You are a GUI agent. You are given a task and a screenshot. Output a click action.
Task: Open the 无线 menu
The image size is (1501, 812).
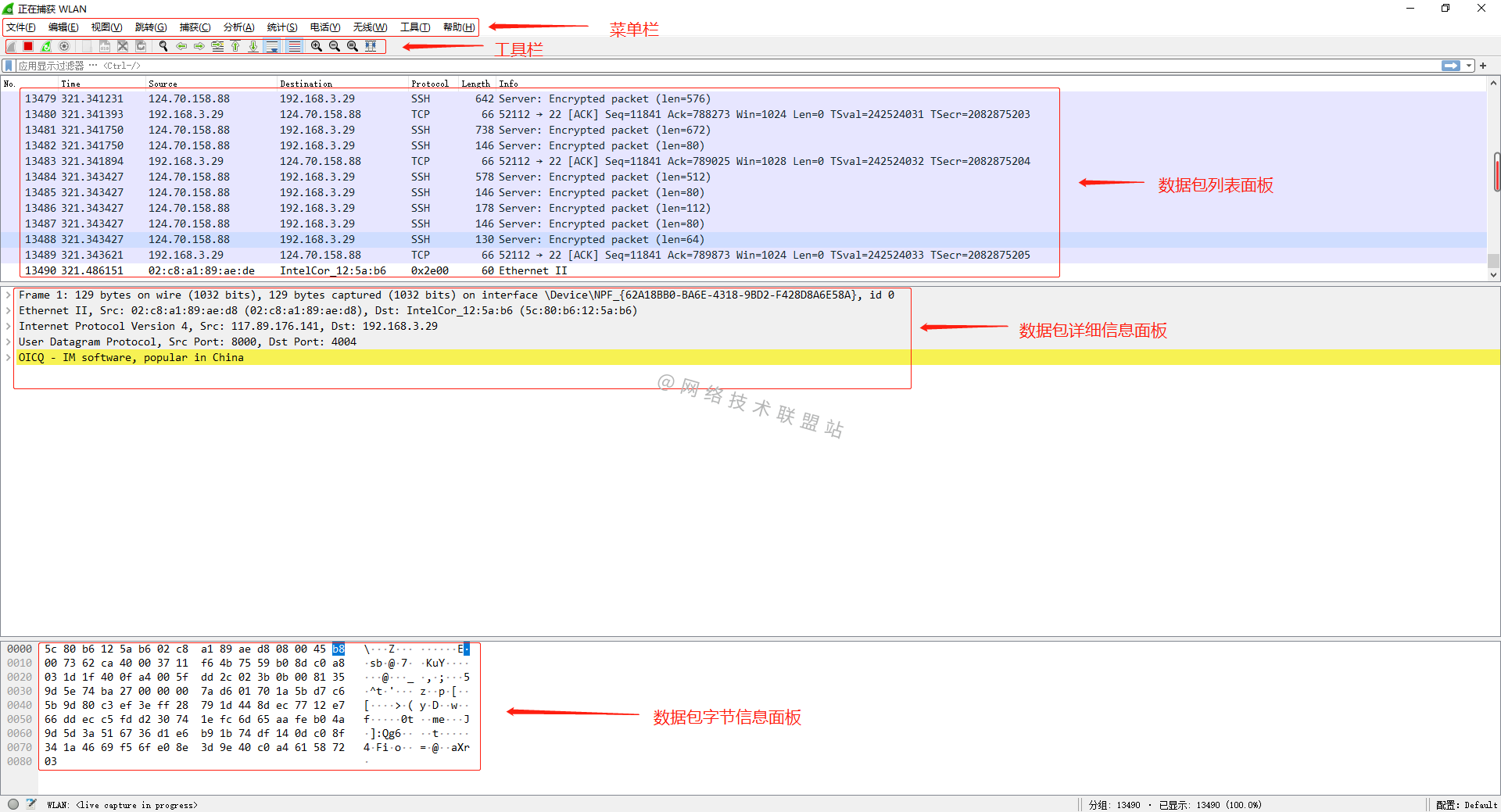[369, 27]
